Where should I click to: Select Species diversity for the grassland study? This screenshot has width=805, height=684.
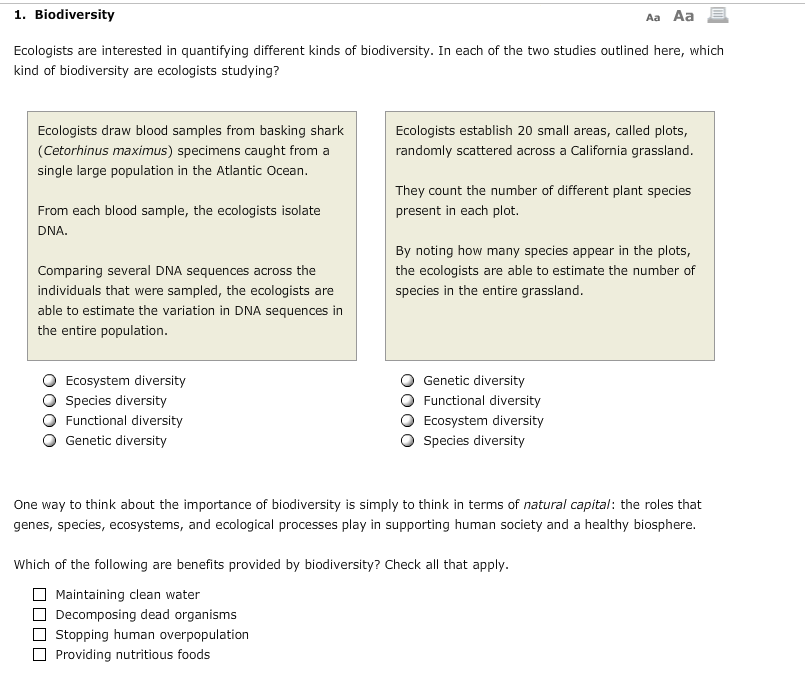(407, 440)
